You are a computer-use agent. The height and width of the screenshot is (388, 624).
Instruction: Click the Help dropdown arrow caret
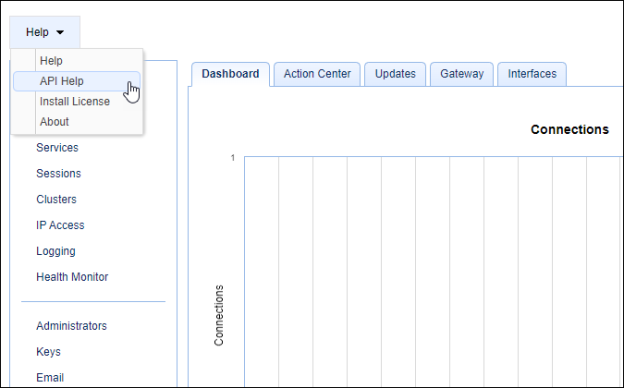pos(60,32)
